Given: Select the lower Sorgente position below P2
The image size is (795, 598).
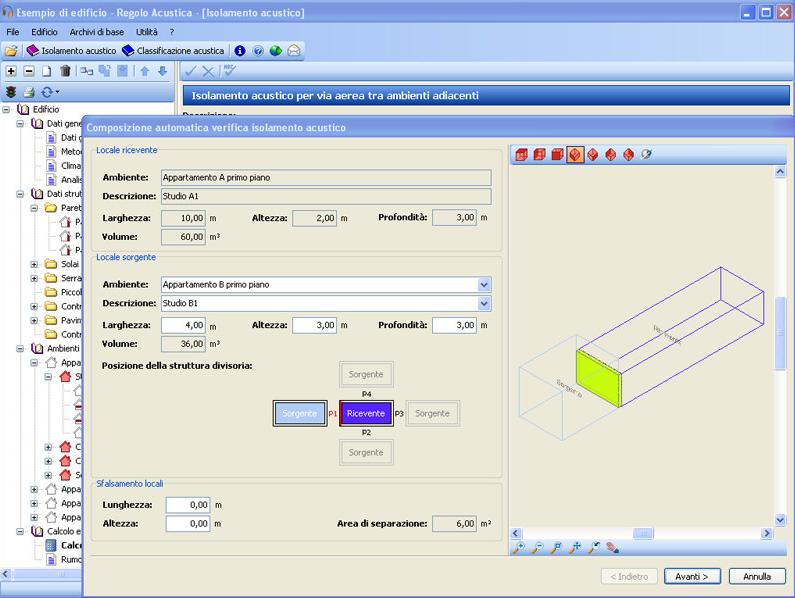Looking at the screenshot, I should click(366, 452).
